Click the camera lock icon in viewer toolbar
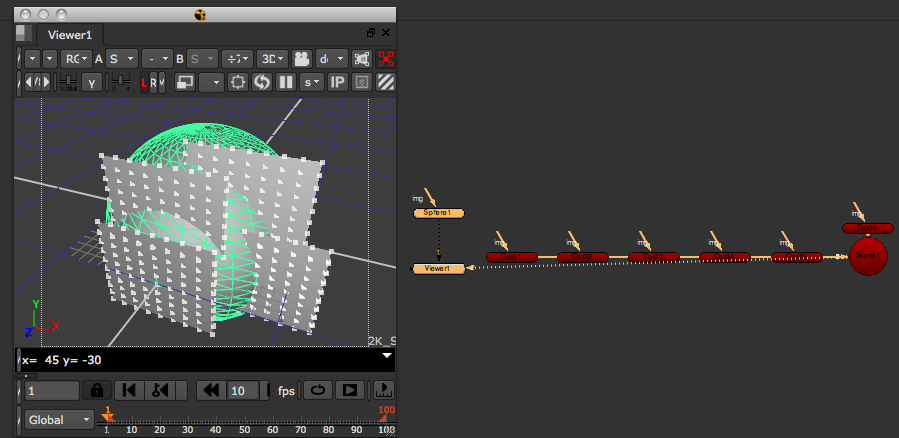The height and width of the screenshot is (438, 899). [301, 59]
